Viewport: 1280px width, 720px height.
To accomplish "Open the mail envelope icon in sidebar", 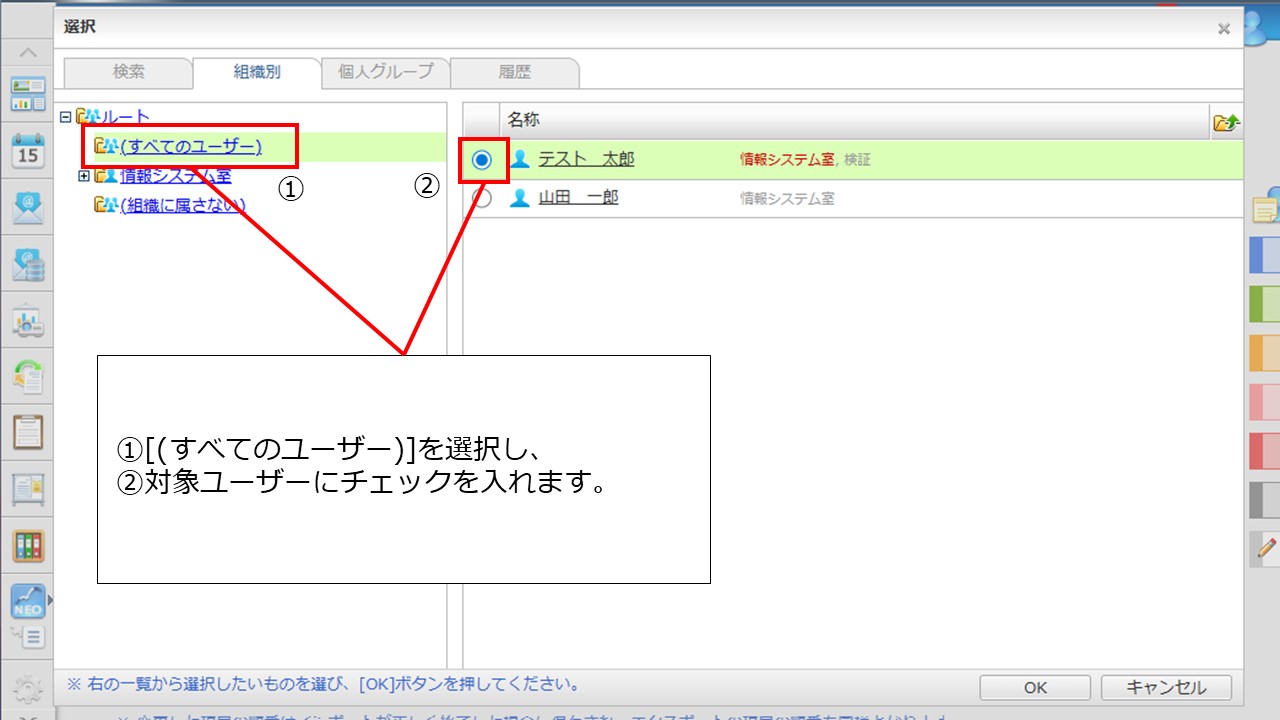I will coord(28,208).
